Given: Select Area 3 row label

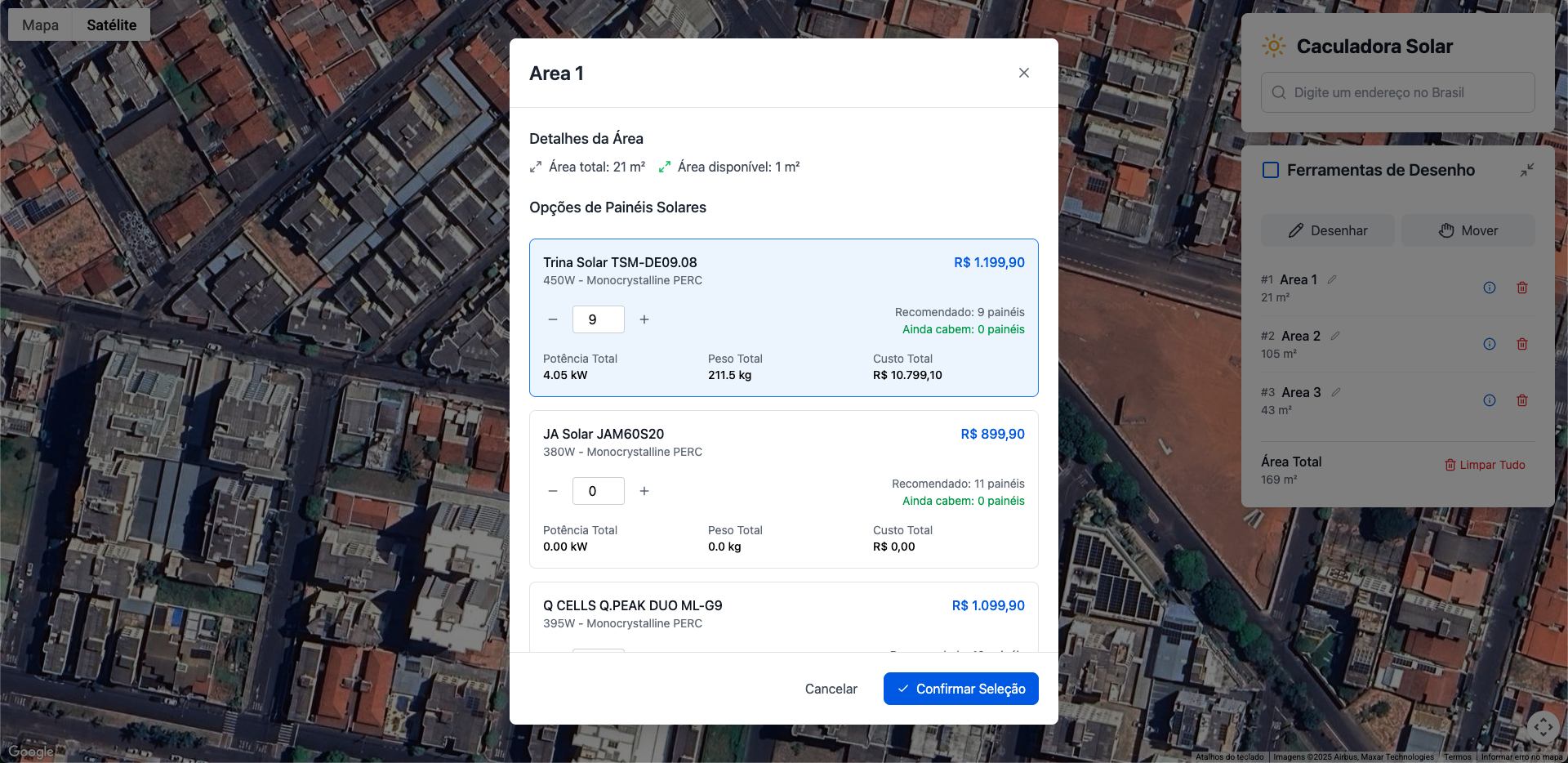Looking at the screenshot, I should tap(1301, 392).
